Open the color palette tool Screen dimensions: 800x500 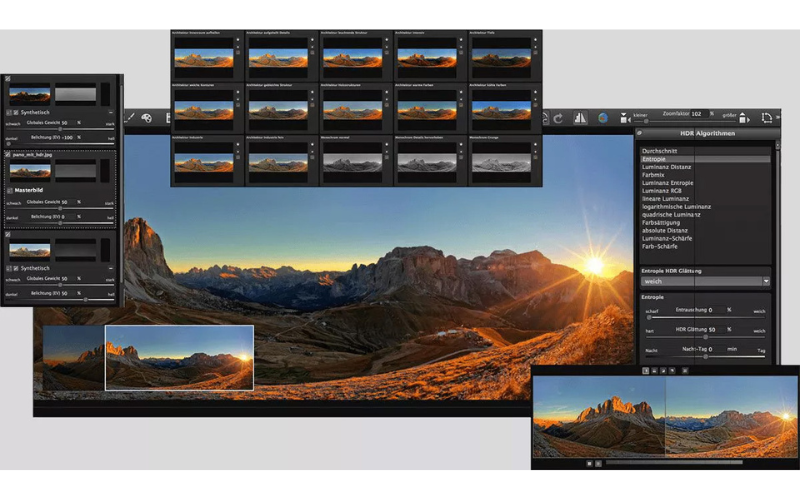(146, 118)
